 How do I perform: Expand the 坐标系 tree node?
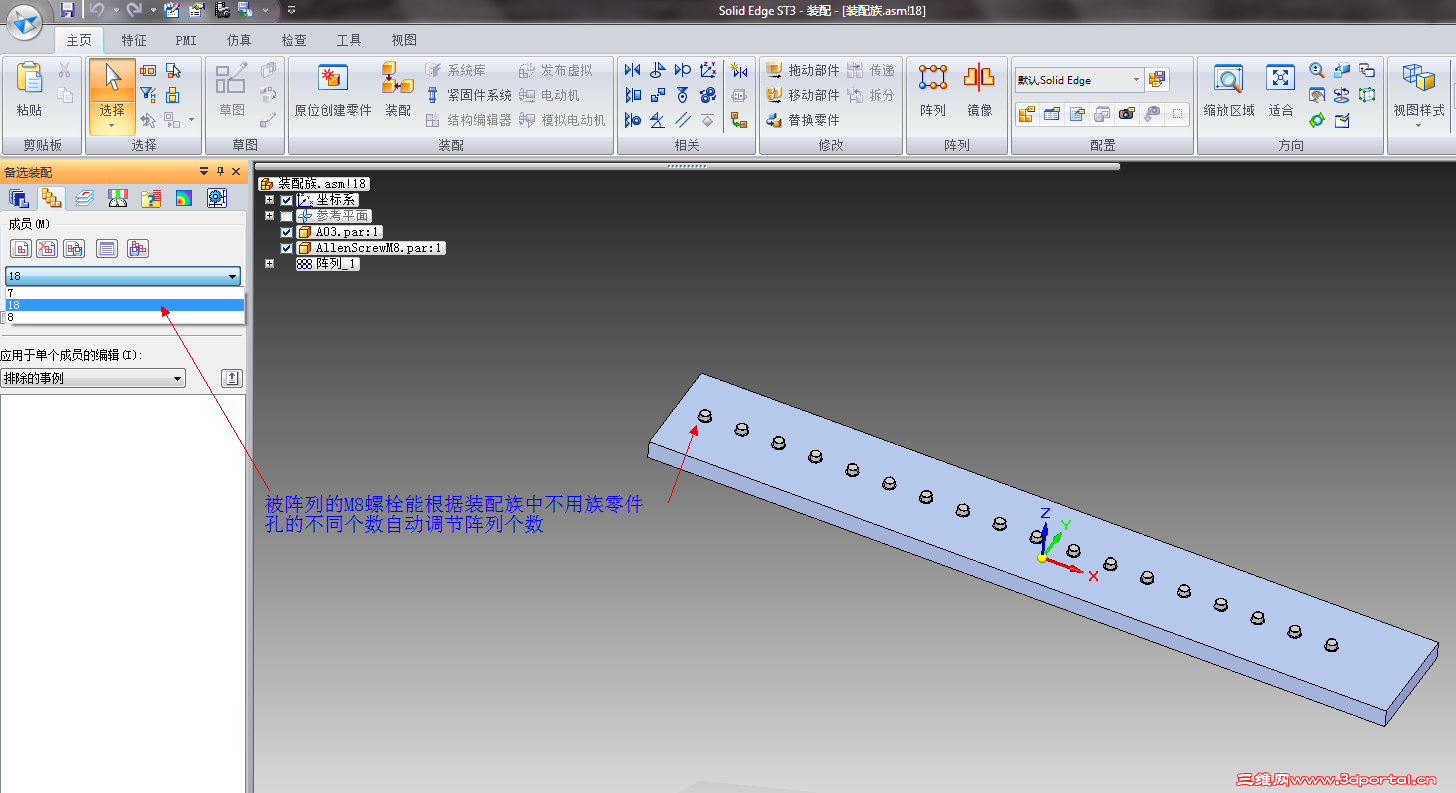coord(269,200)
